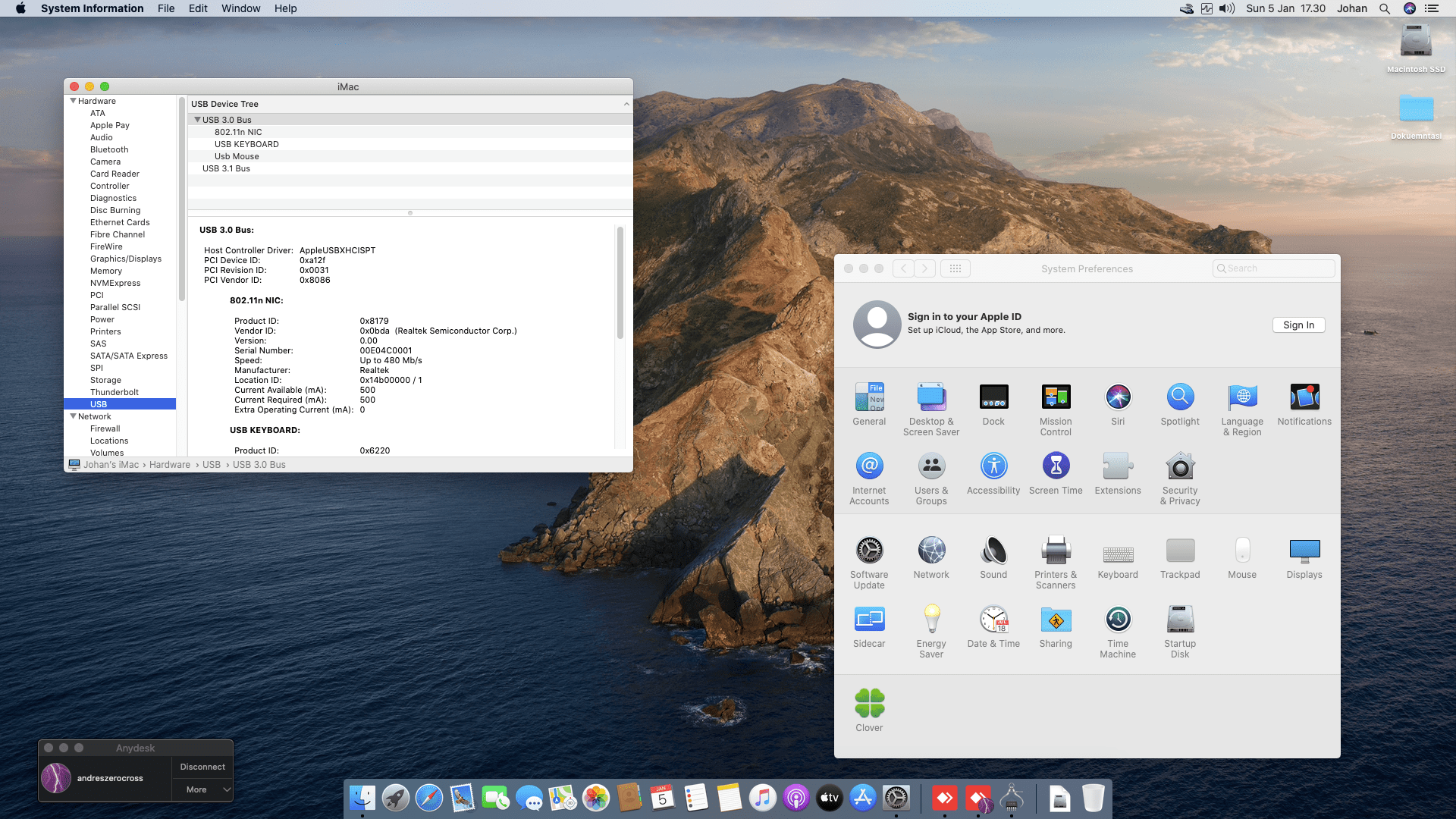
Task: Open Internet Accounts preferences
Action: pos(869,479)
